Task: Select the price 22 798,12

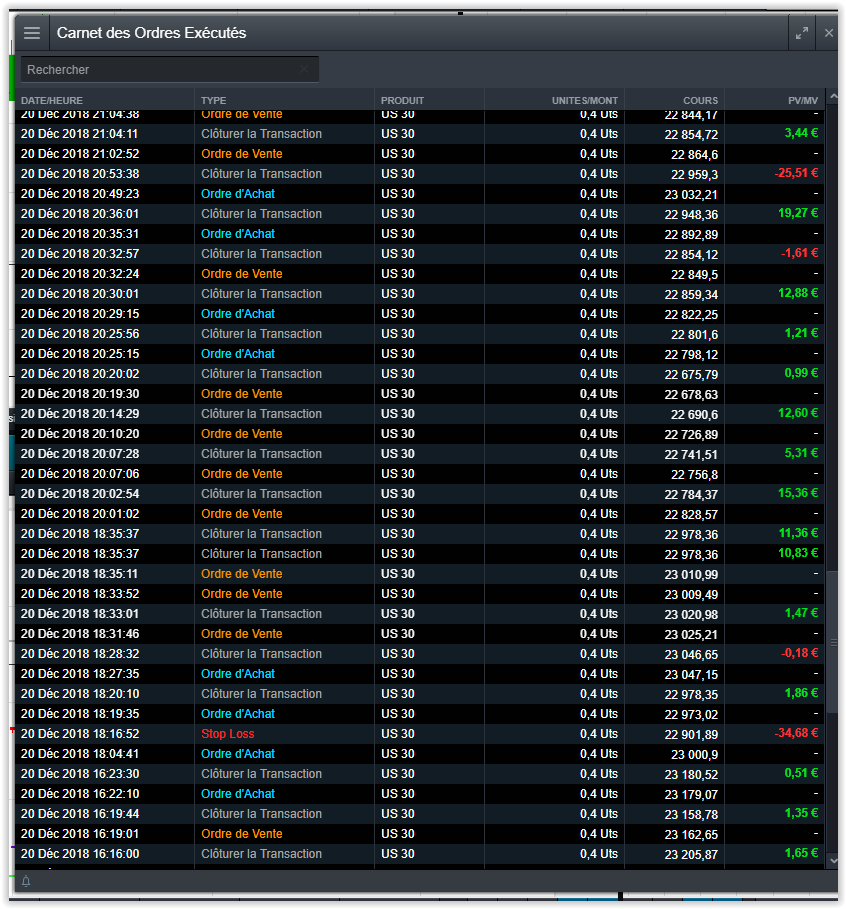Action: point(691,355)
